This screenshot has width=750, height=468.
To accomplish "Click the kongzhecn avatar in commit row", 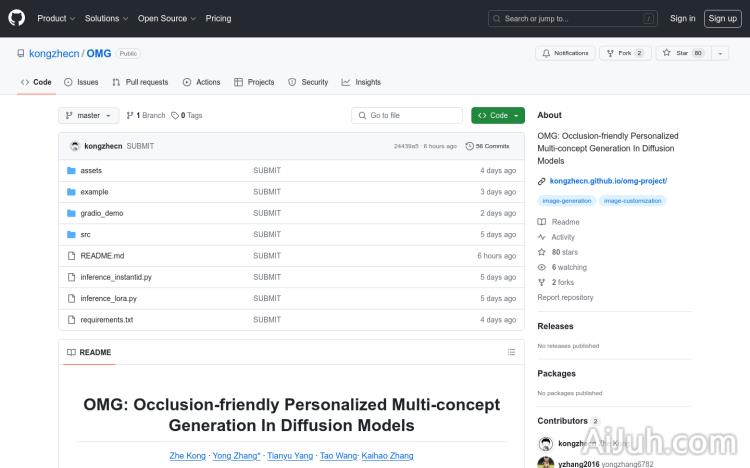I will coord(74,146).
